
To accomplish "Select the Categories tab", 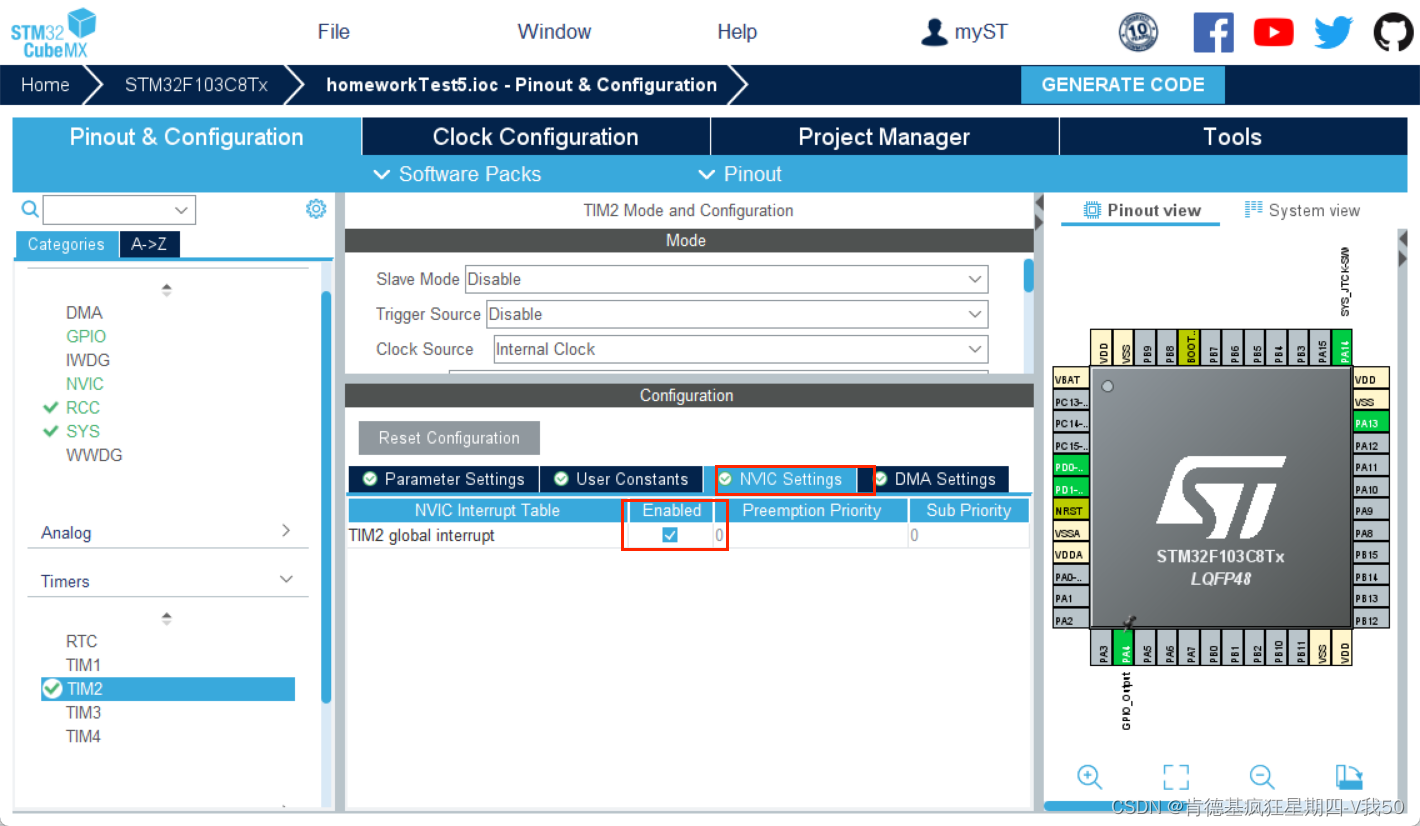I will (66, 244).
